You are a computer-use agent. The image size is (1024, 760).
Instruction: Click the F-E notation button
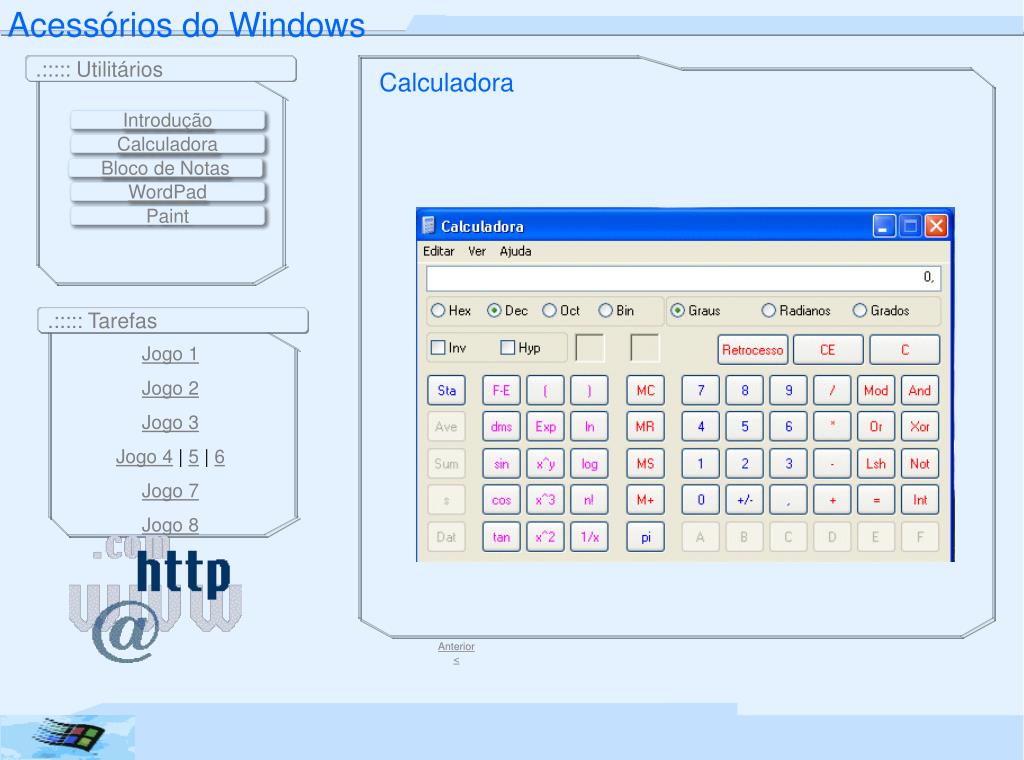click(501, 390)
